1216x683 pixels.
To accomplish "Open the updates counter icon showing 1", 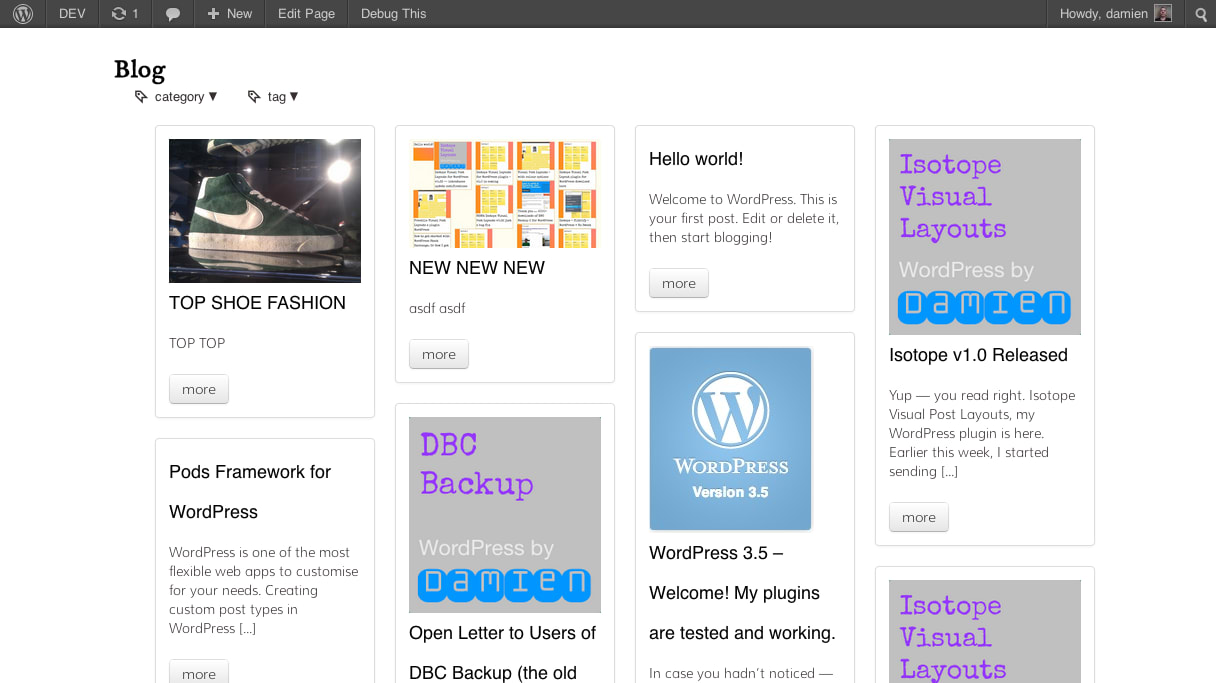I will (x=124, y=13).
